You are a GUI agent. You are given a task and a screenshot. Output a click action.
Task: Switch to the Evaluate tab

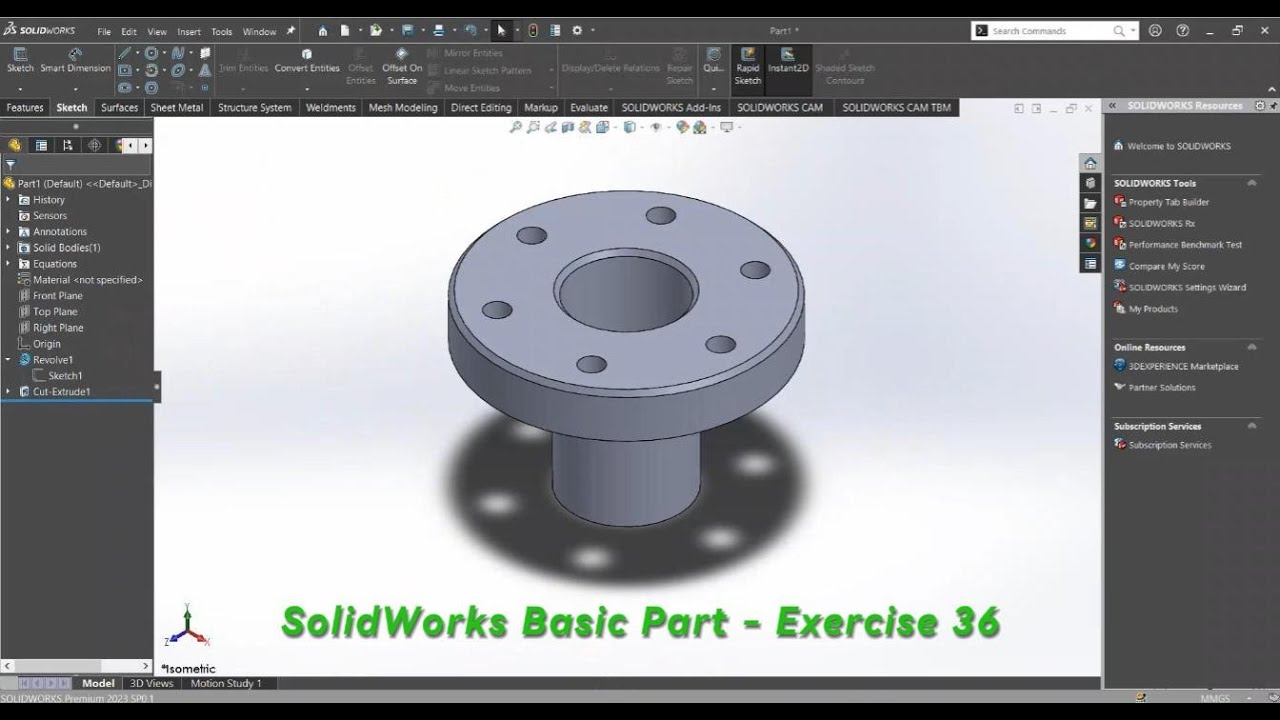pos(589,108)
